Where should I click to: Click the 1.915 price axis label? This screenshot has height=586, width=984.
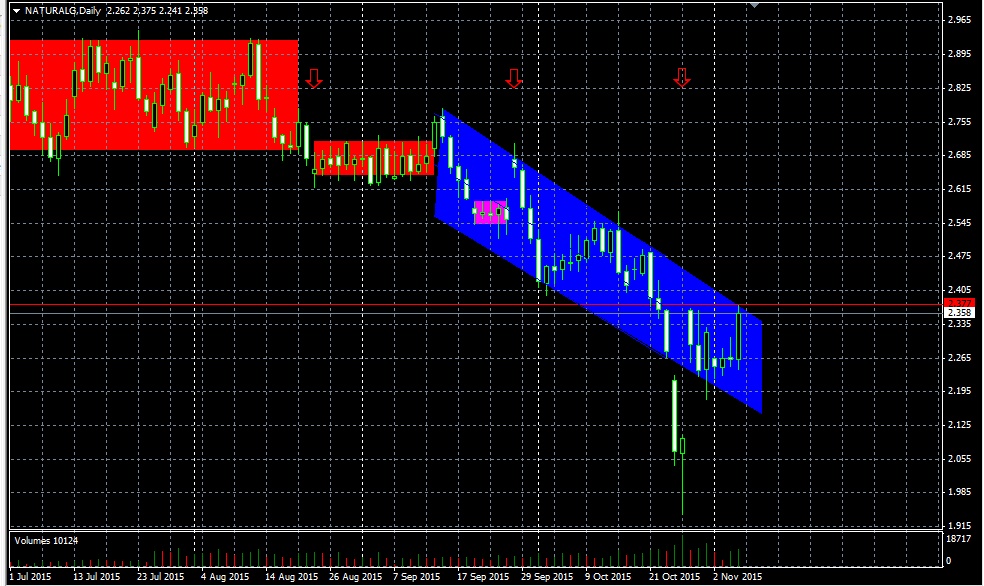tap(959, 526)
